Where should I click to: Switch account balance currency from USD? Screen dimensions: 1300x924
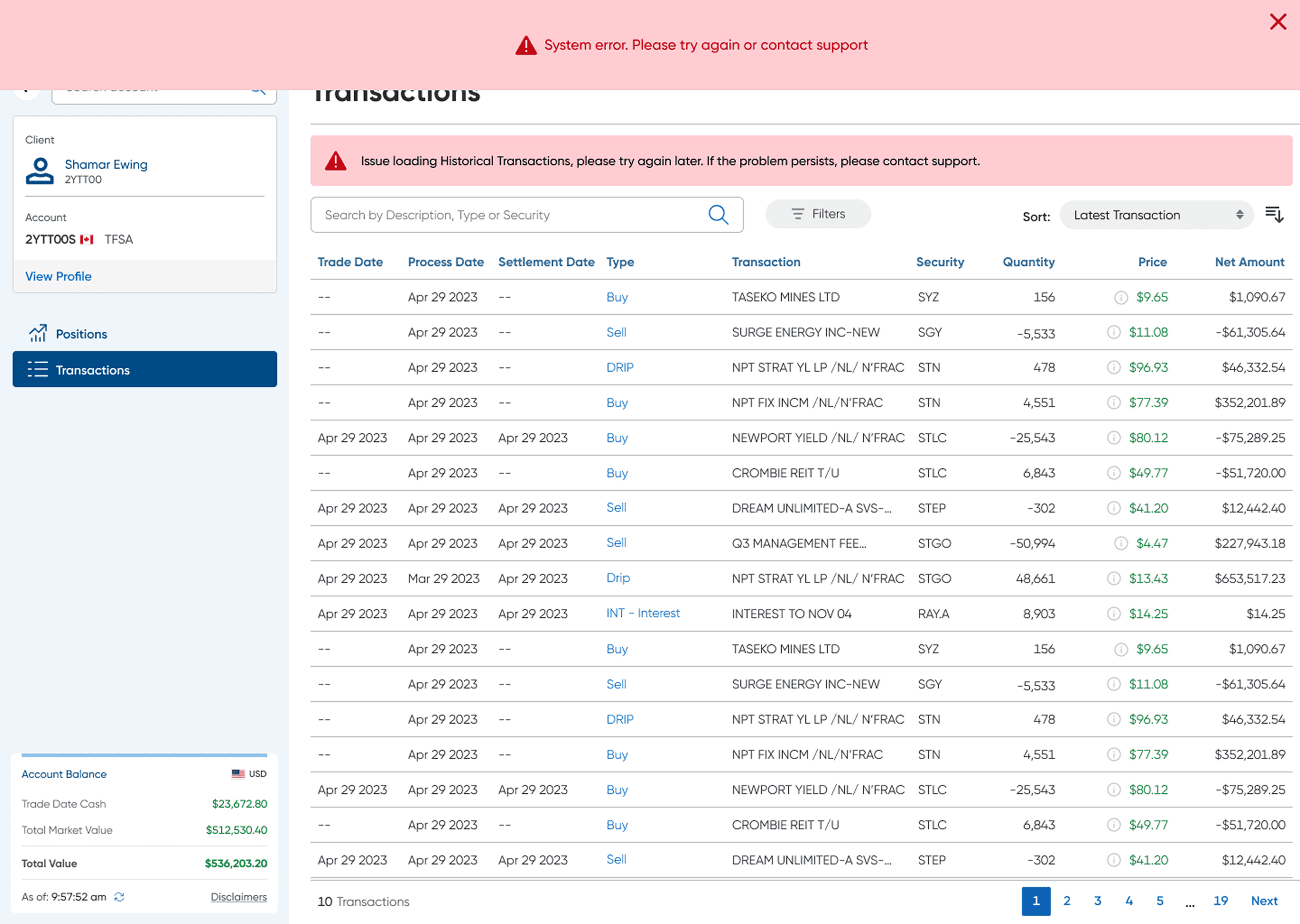(x=249, y=774)
